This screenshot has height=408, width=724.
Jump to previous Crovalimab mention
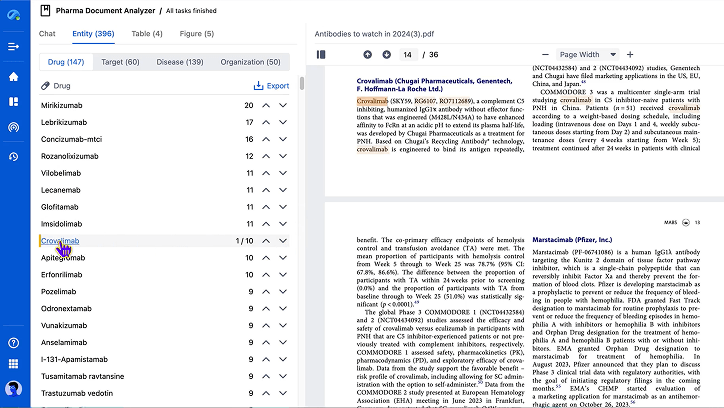coord(266,240)
